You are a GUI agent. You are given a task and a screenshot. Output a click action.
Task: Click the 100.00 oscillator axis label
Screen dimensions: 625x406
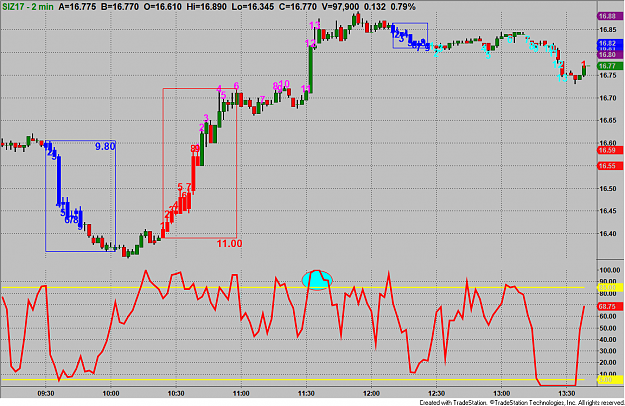(609, 270)
